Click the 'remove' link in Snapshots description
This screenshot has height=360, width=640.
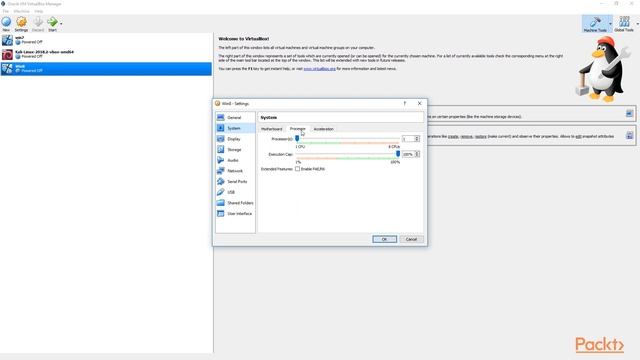467,136
